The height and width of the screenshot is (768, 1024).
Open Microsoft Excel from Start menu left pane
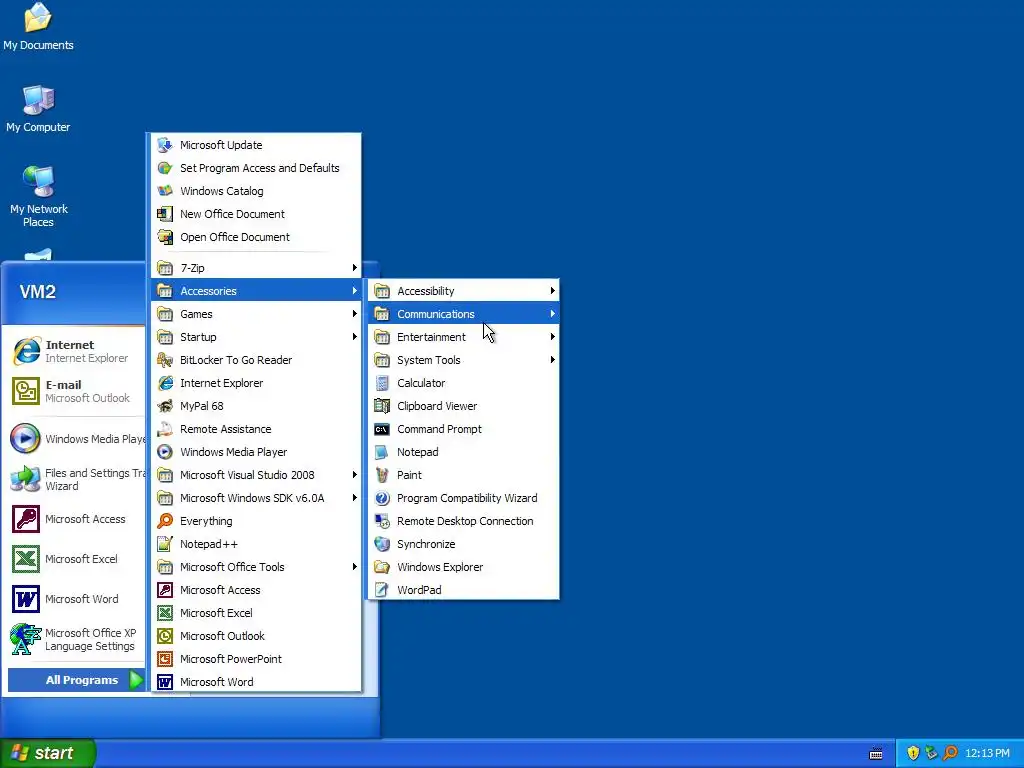pyautogui.click(x=76, y=559)
